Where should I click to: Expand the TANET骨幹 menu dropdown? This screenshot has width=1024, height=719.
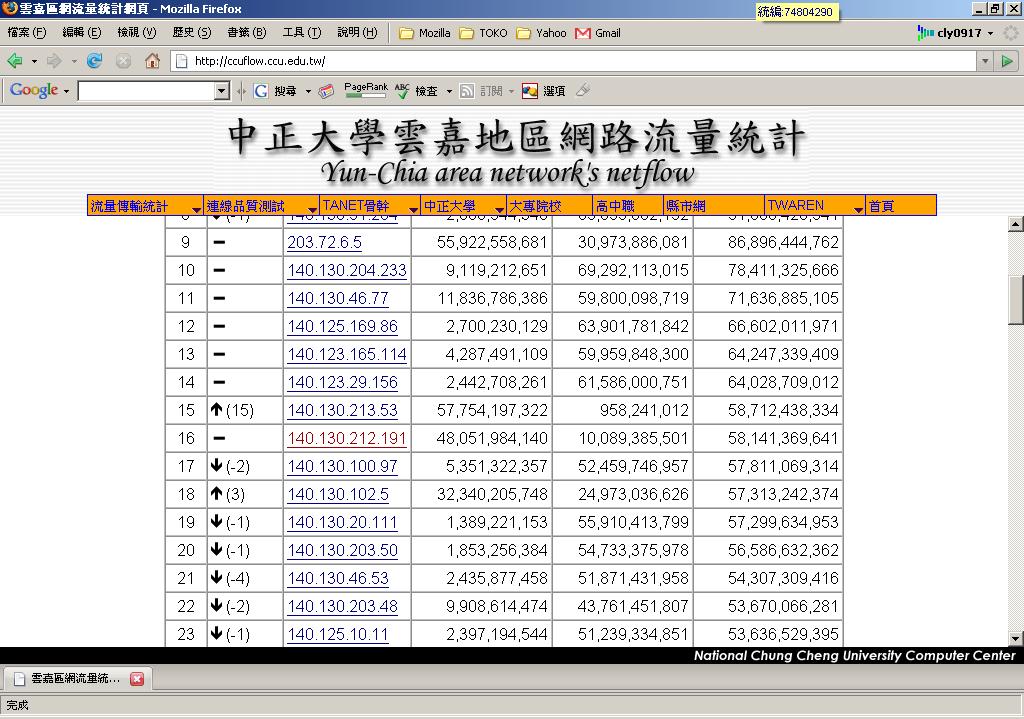(x=413, y=209)
